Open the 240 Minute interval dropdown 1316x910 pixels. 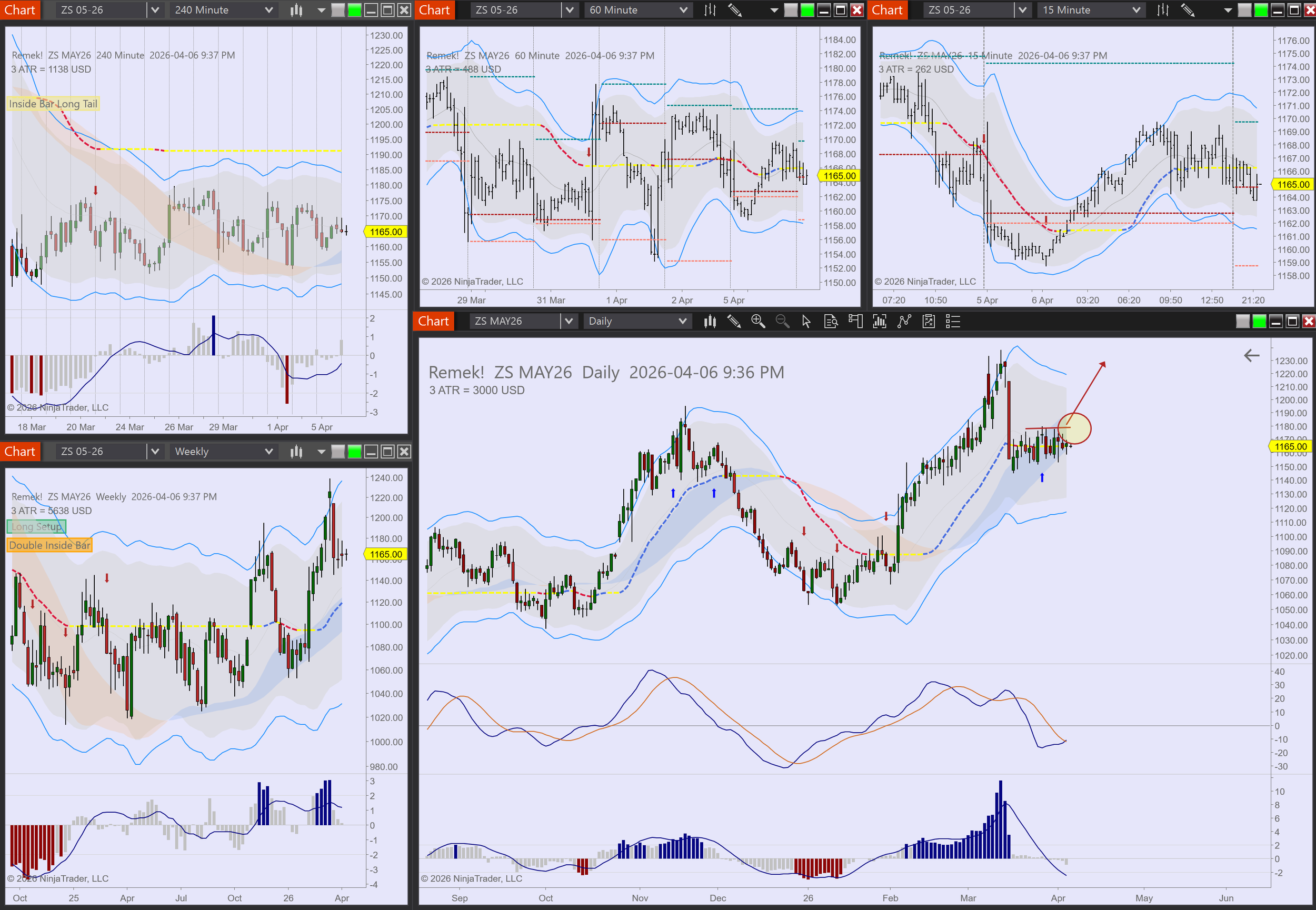[x=268, y=9]
